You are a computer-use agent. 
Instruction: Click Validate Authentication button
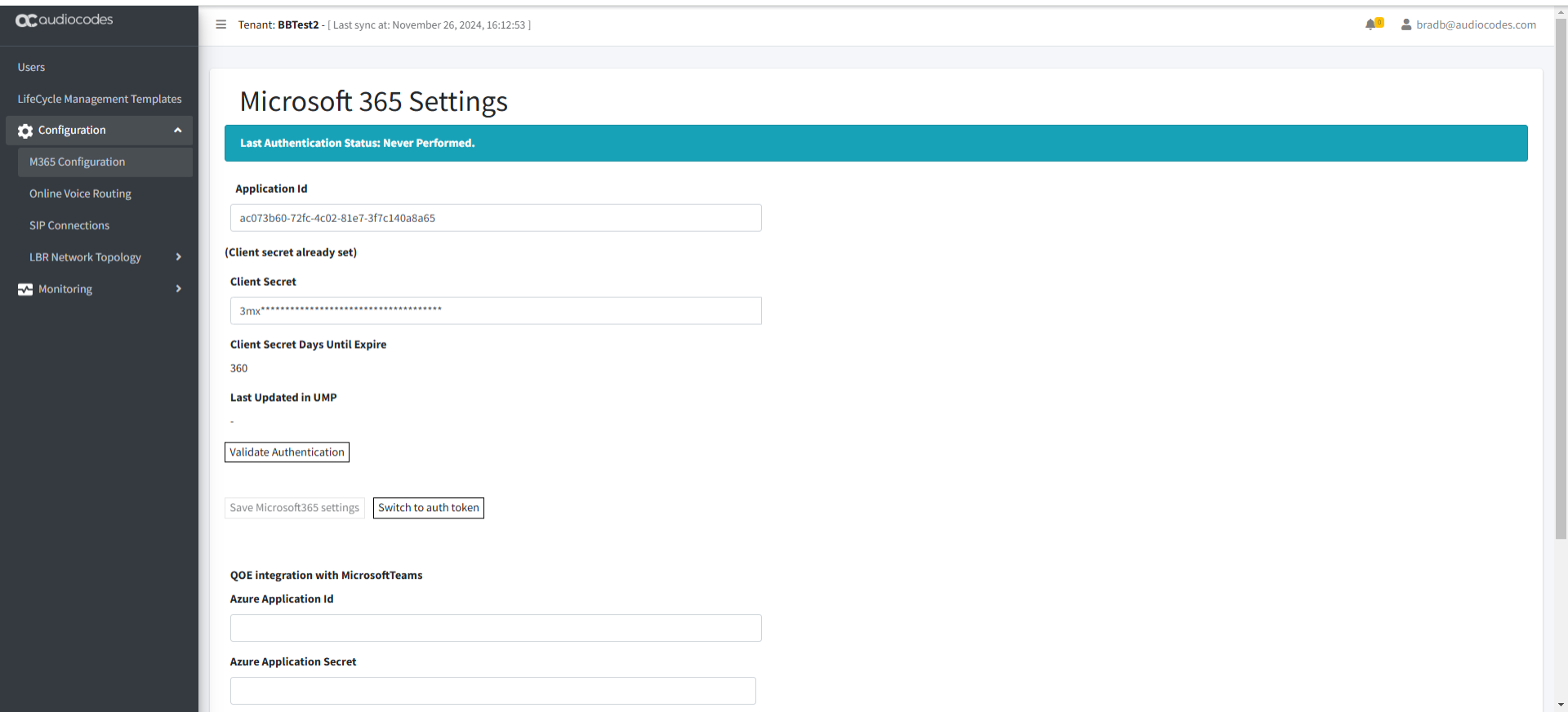coord(287,452)
